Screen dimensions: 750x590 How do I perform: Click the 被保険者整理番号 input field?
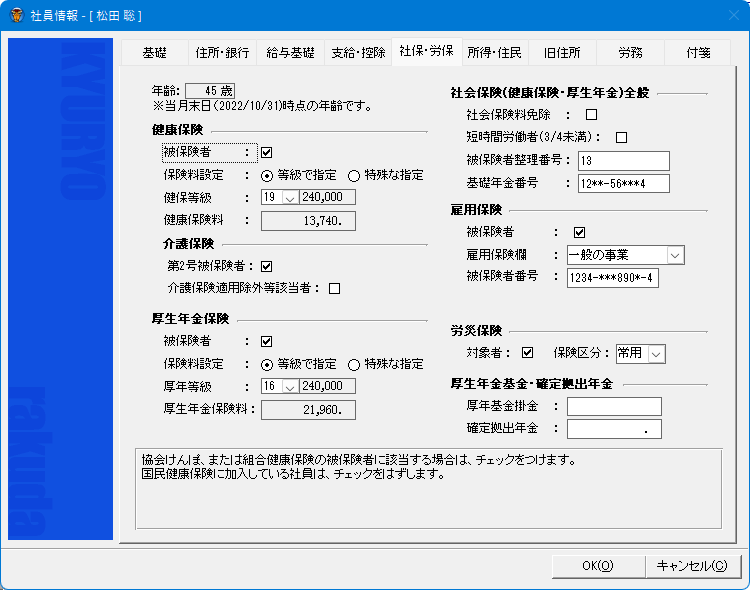tap(624, 161)
